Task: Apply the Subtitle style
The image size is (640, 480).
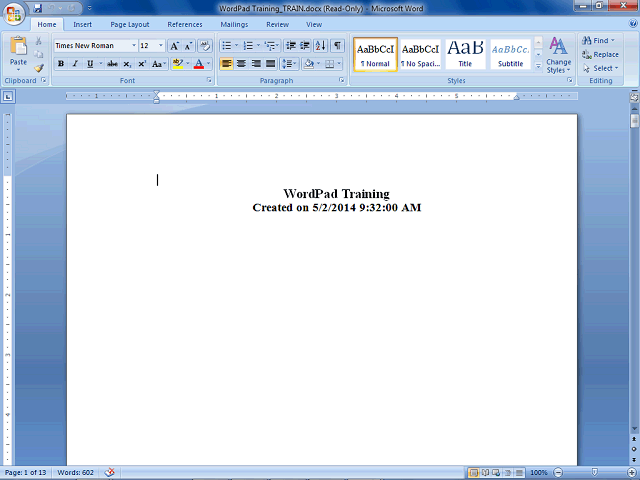Action: click(510, 54)
